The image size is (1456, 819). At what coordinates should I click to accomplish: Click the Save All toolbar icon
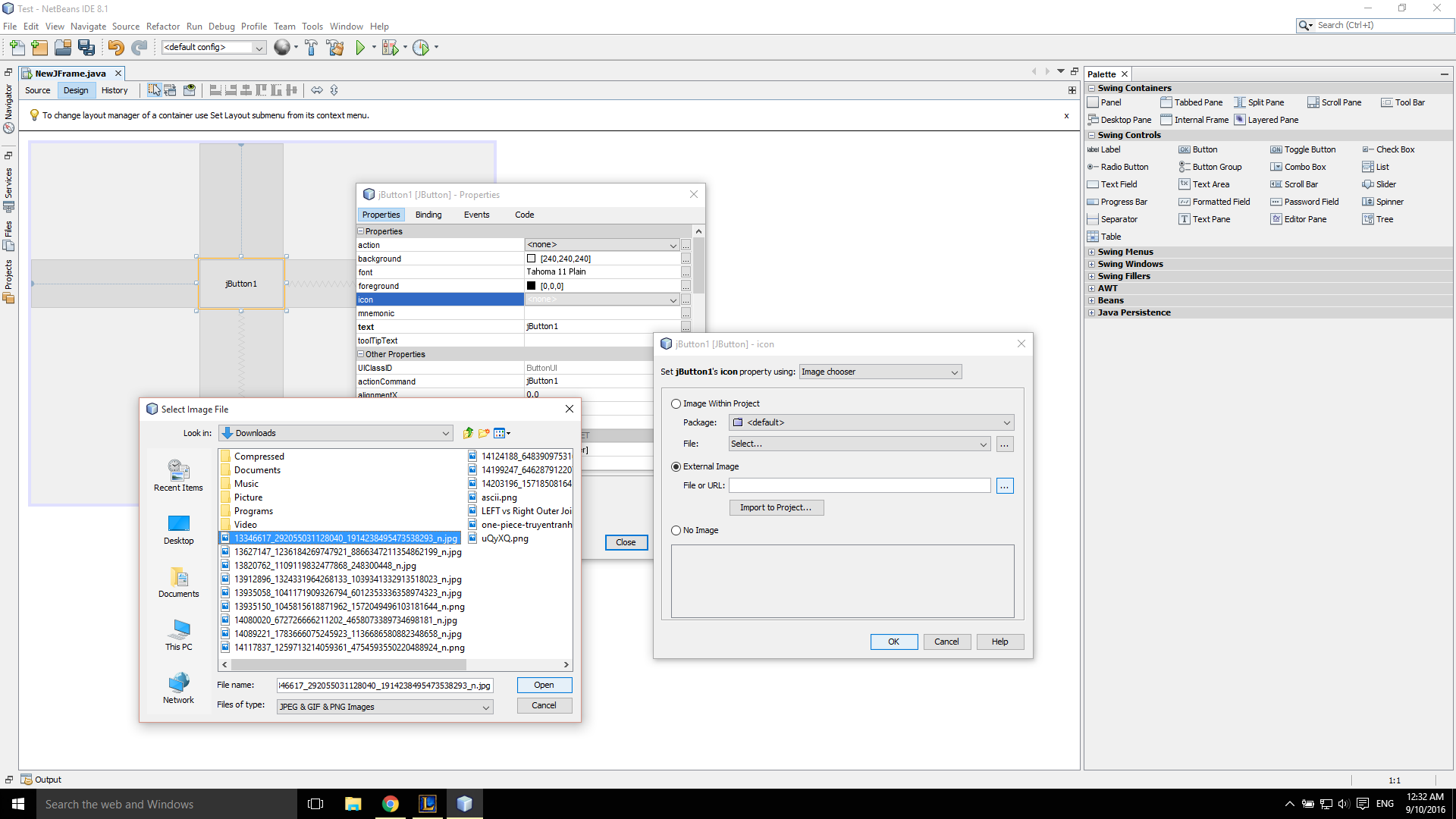pyautogui.click(x=86, y=48)
